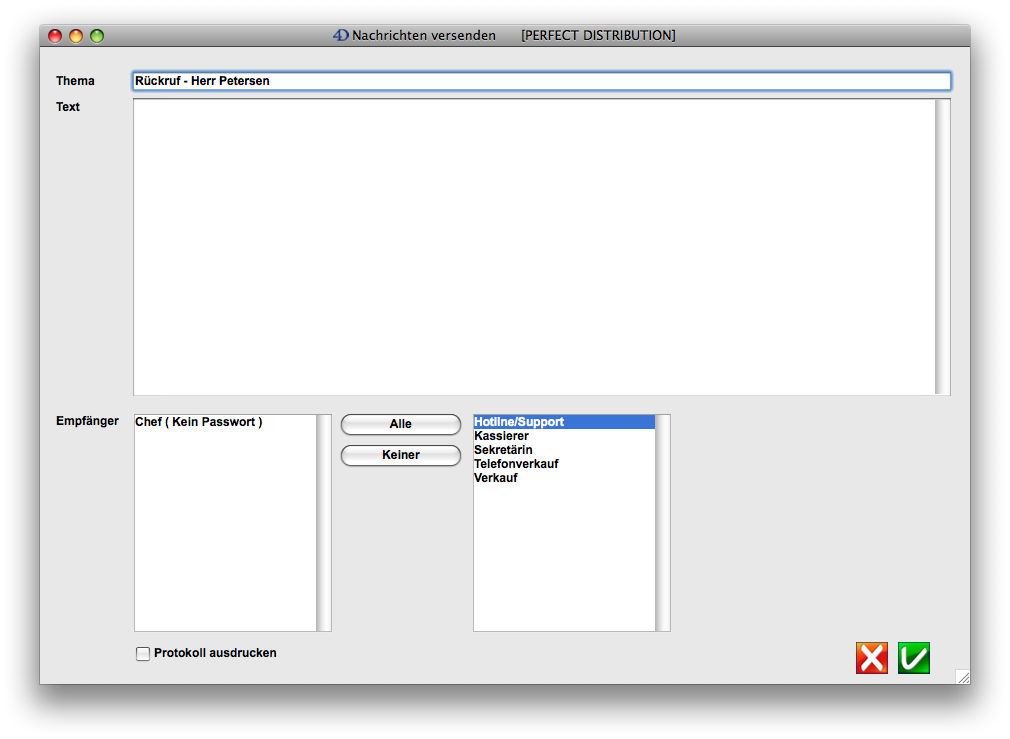Choose Sekretärin from the group list

click(x=503, y=450)
